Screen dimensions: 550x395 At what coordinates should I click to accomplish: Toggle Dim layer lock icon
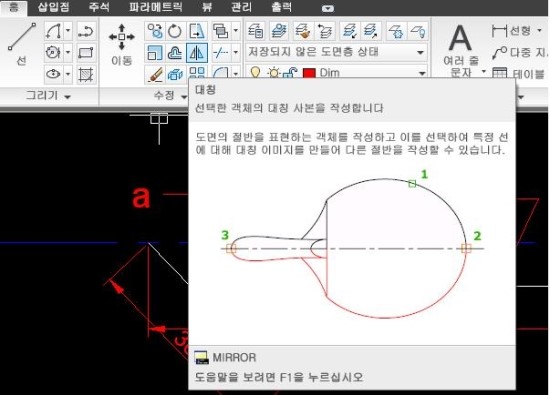coord(290,73)
